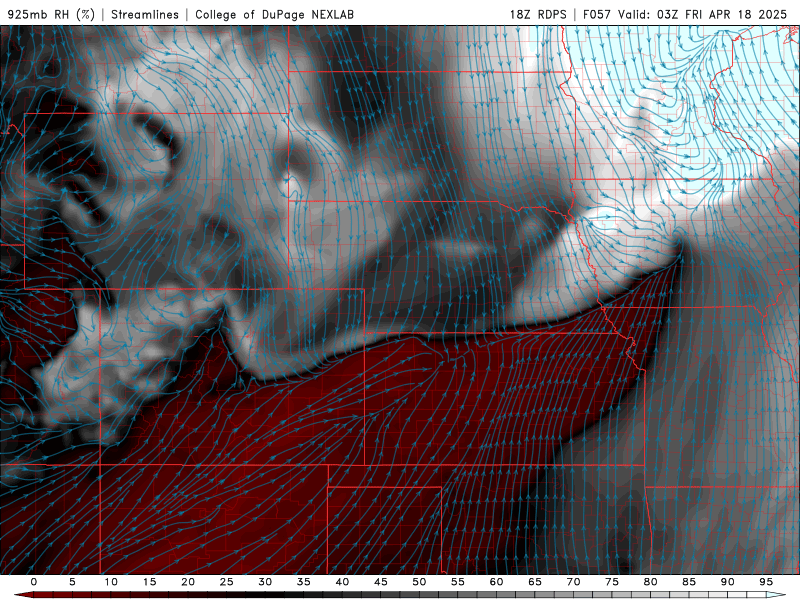
Task: Select the "Streamlines" label in header
Action: 145,14
